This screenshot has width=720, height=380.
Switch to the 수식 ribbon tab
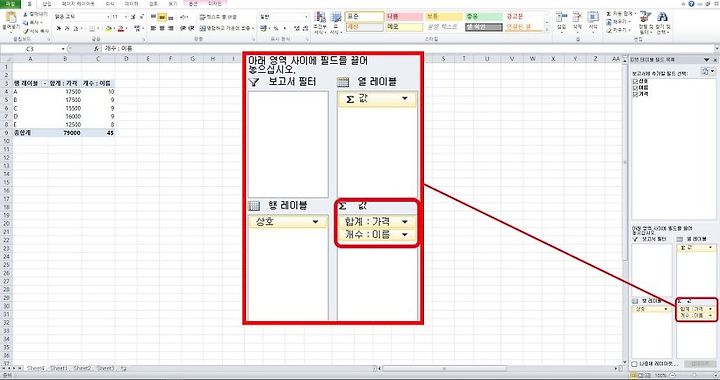pos(110,4)
